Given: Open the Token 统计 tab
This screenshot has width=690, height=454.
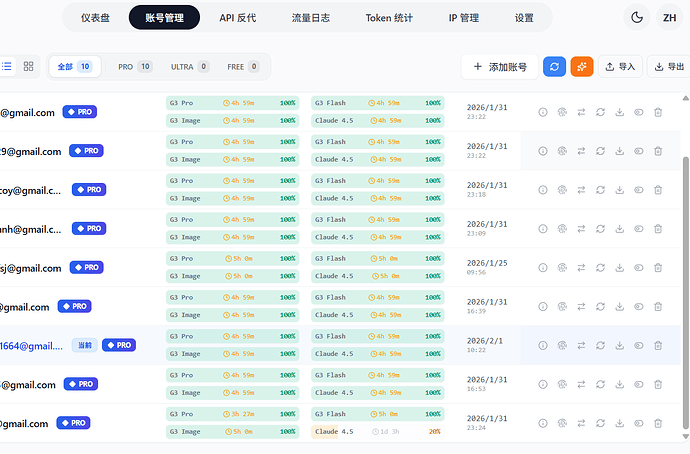Looking at the screenshot, I should [389, 18].
